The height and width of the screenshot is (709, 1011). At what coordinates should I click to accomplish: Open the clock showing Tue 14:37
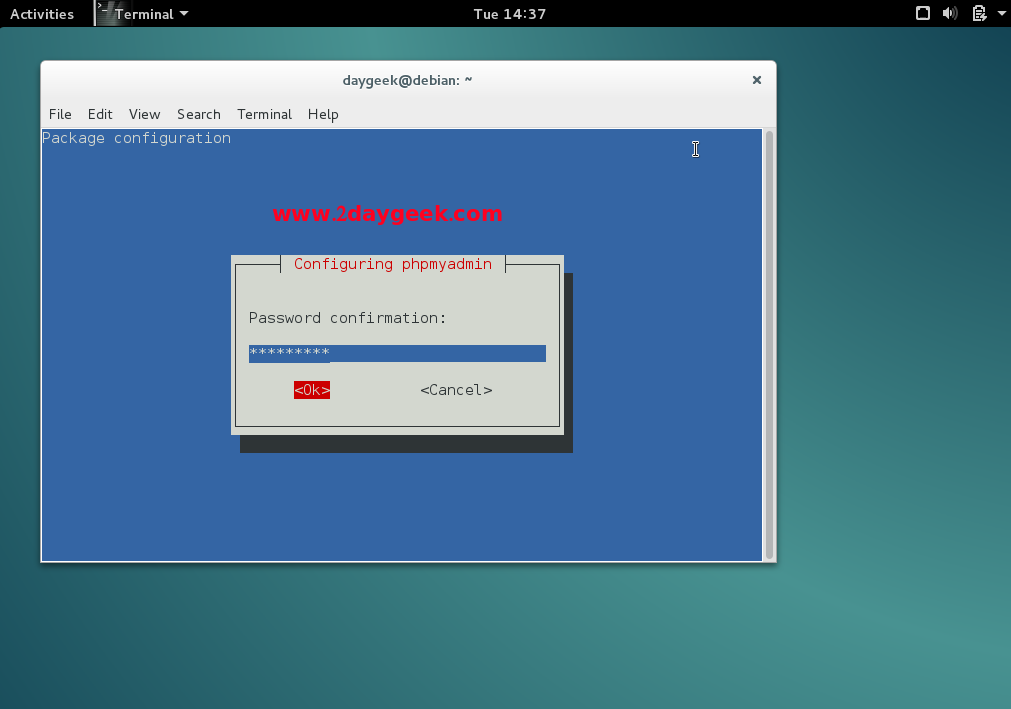509,14
